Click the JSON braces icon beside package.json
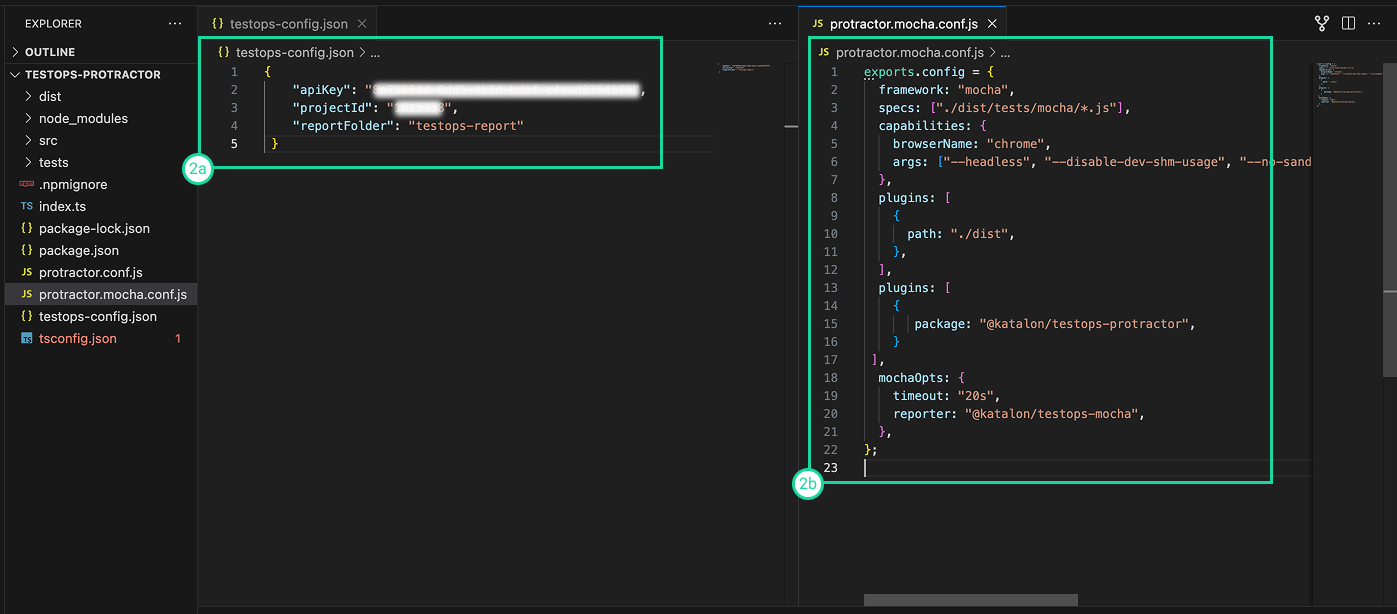The width and height of the screenshot is (1397, 614). (x=27, y=250)
